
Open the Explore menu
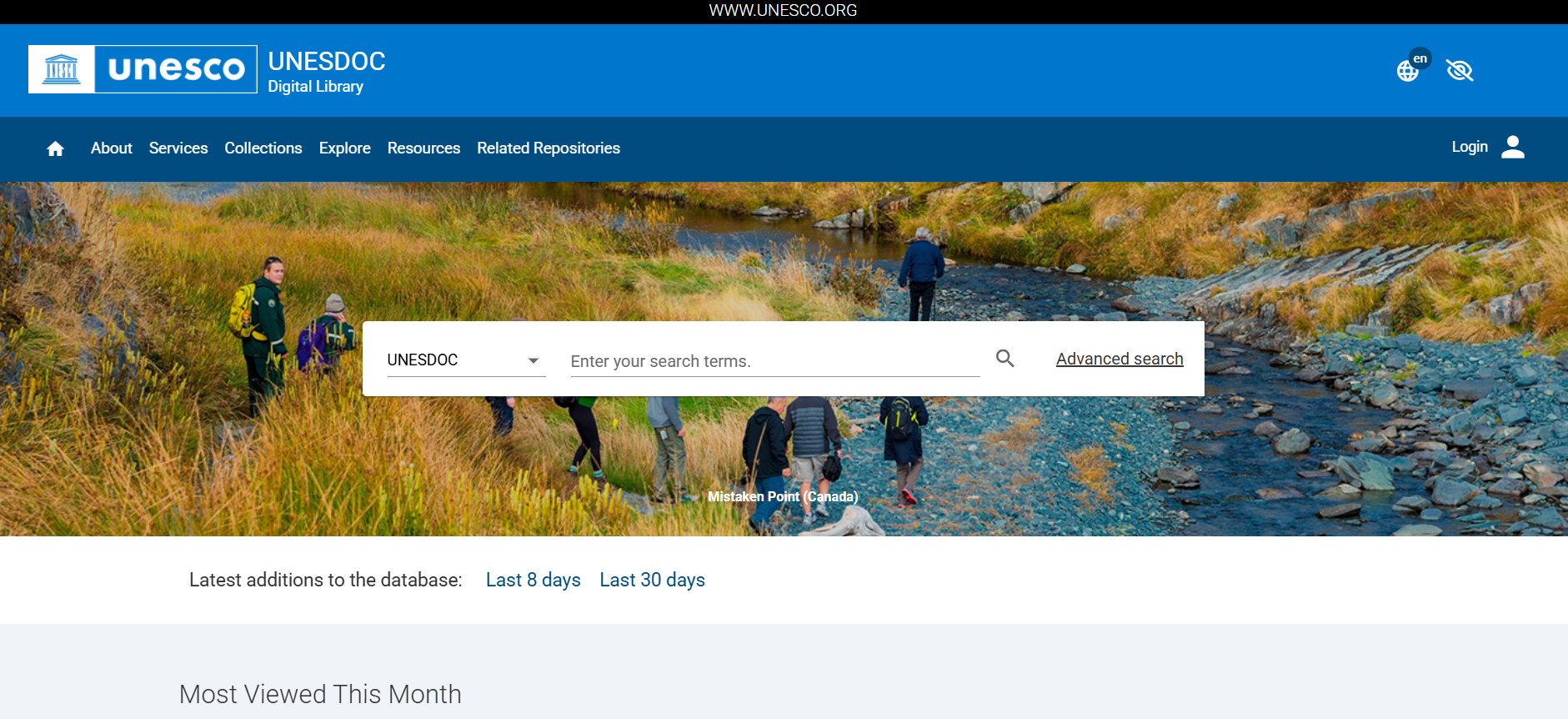pyautogui.click(x=345, y=148)
